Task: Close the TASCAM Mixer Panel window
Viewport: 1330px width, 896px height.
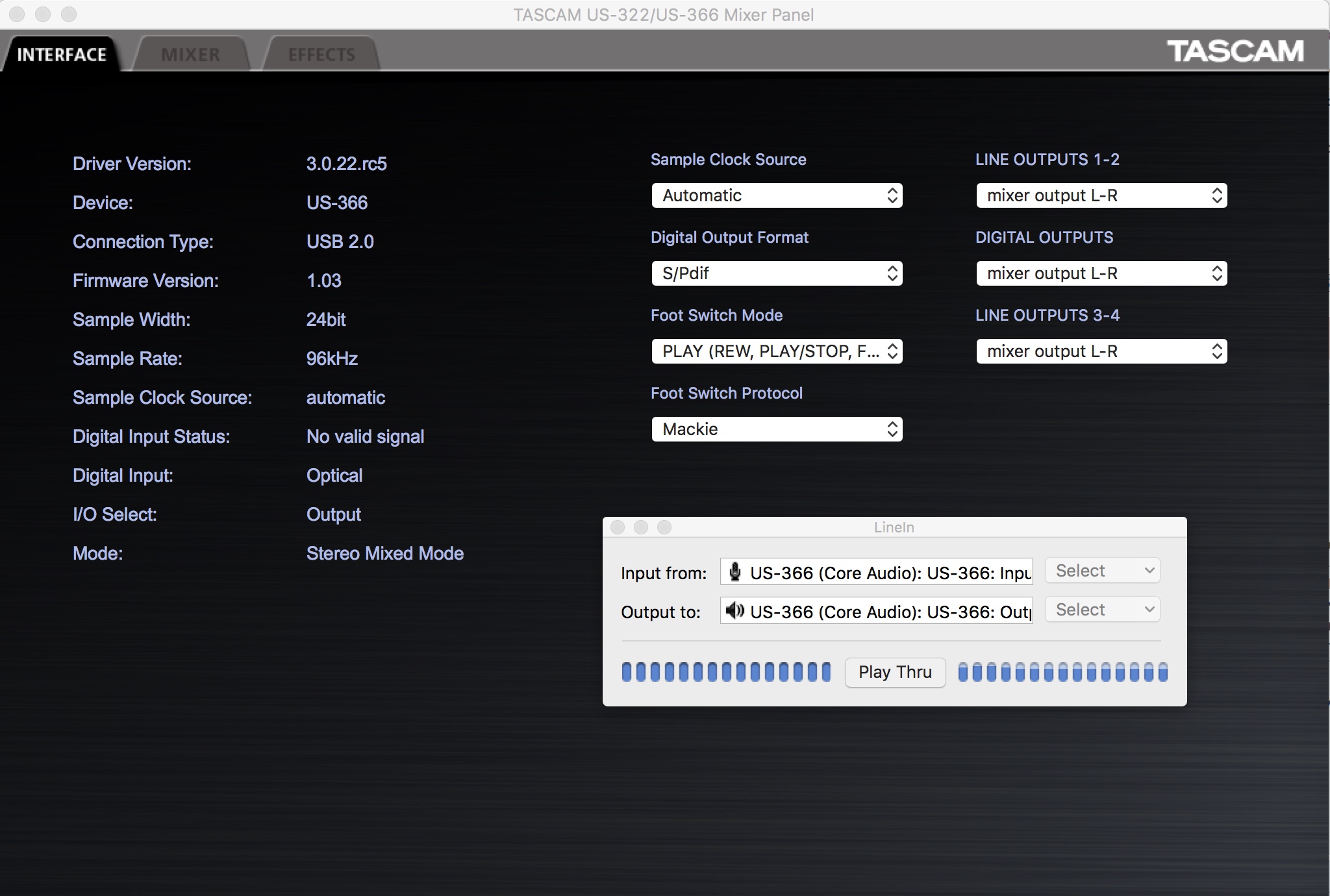Action: click(17, 14)
